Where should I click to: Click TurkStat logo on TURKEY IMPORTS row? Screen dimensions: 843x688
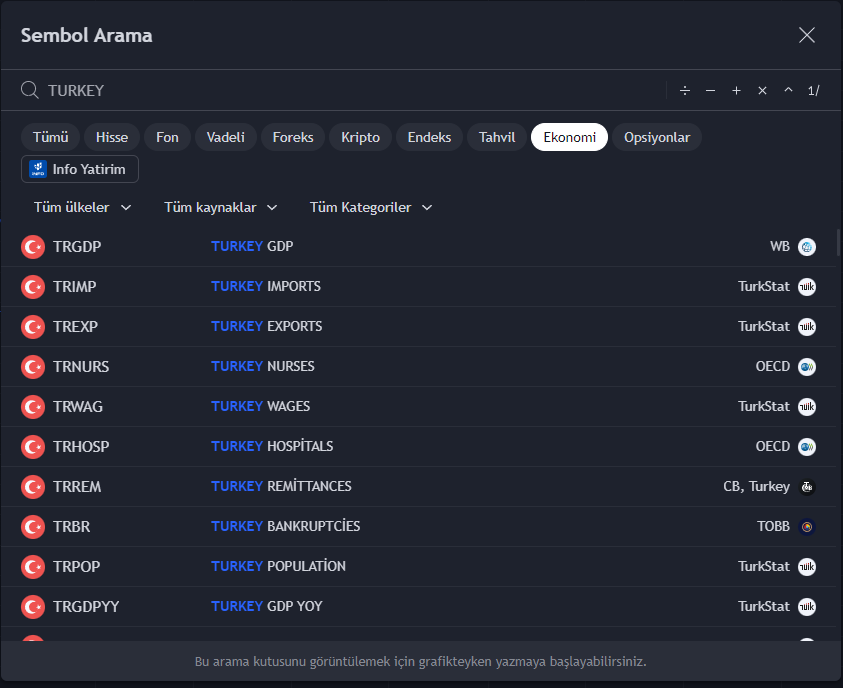tap(806, 286)
